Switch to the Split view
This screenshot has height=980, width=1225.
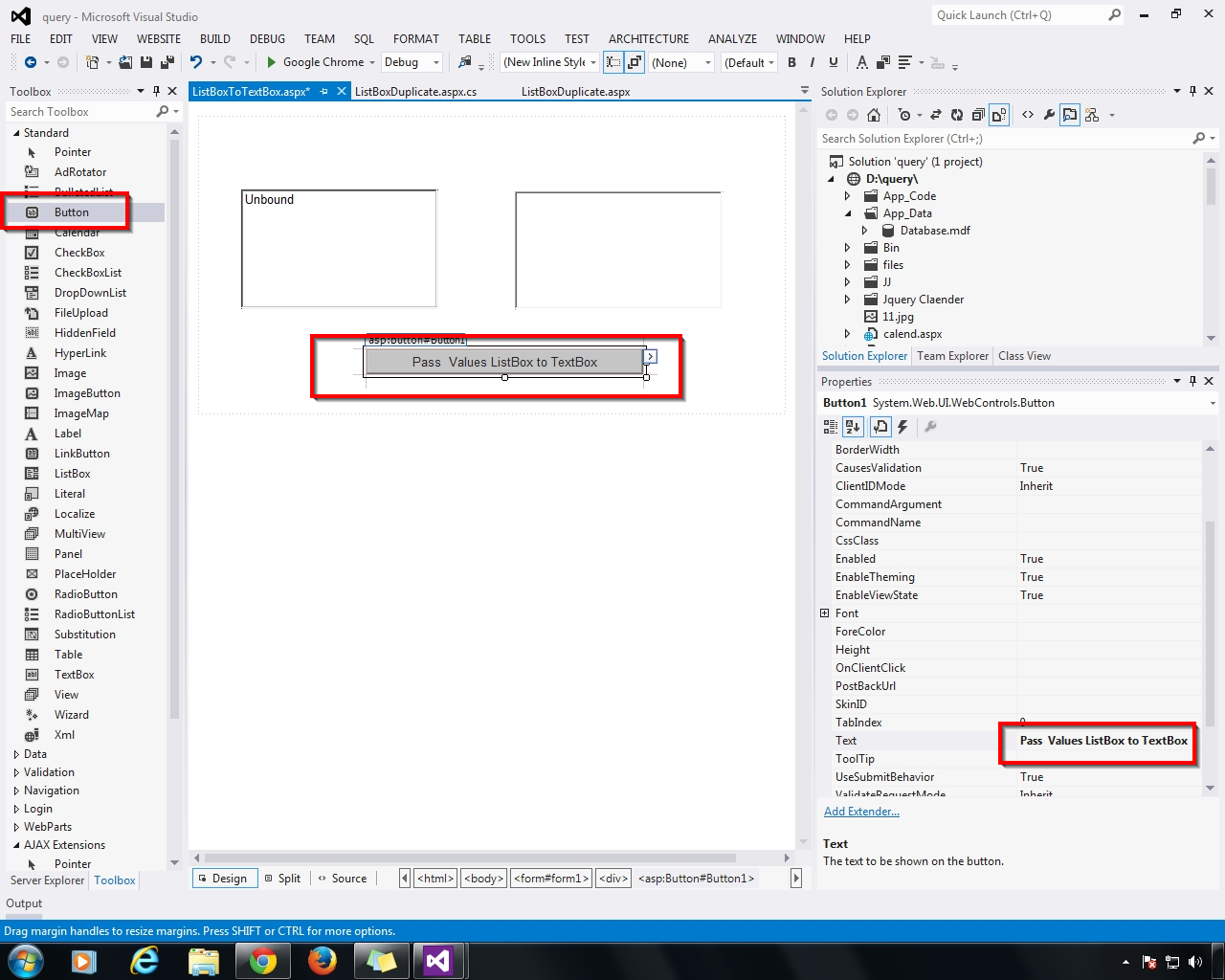(x=283, y=878)
